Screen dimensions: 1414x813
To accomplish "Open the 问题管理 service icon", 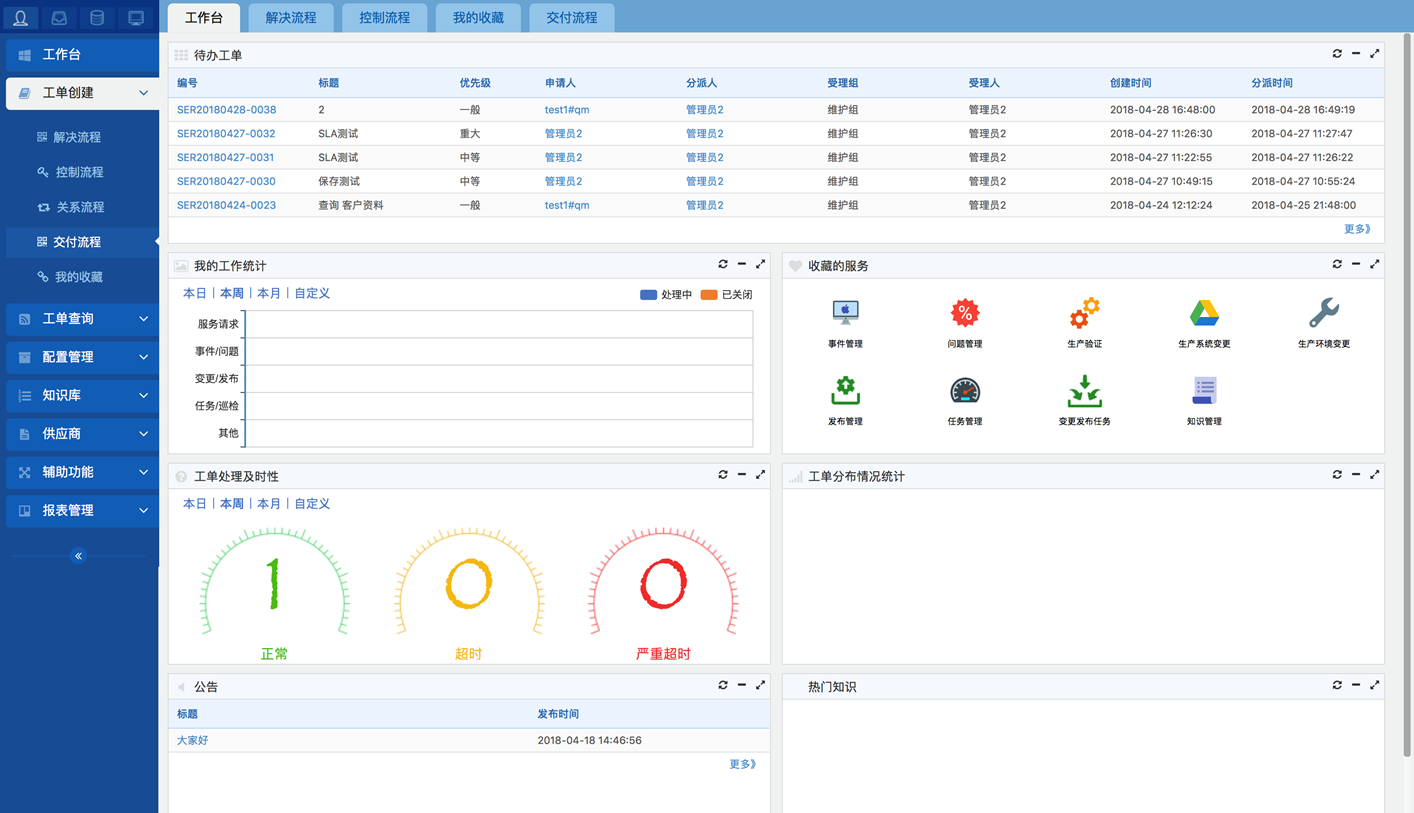I will pos(964,313).
